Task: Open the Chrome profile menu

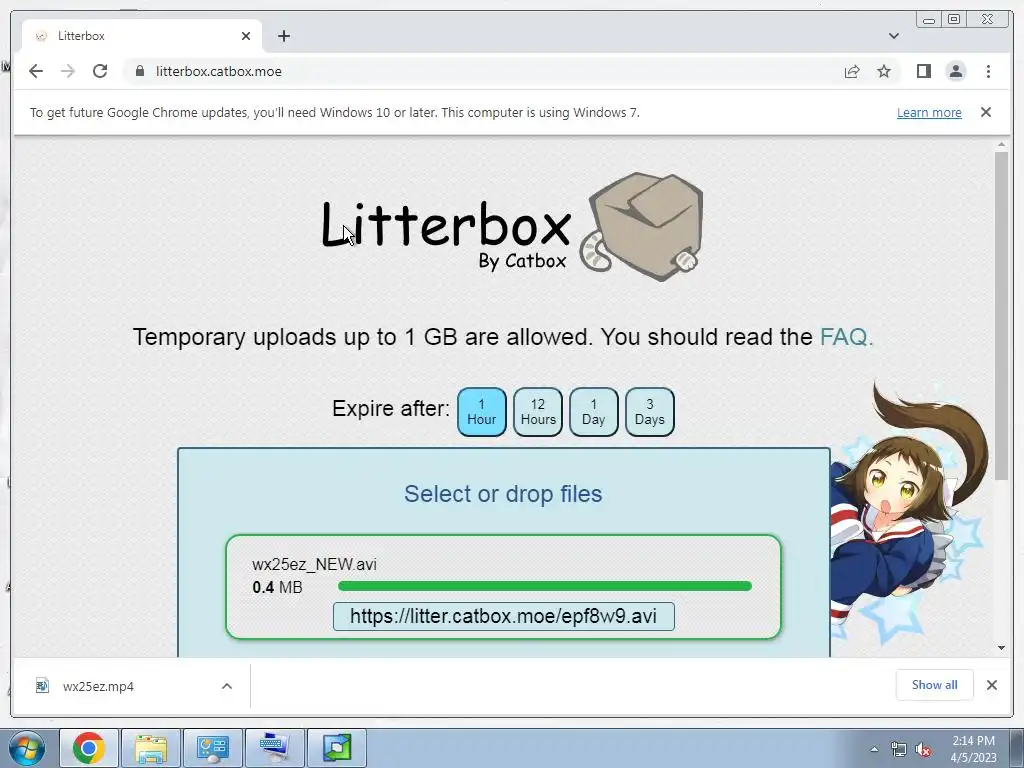Action: coord(956,71)
